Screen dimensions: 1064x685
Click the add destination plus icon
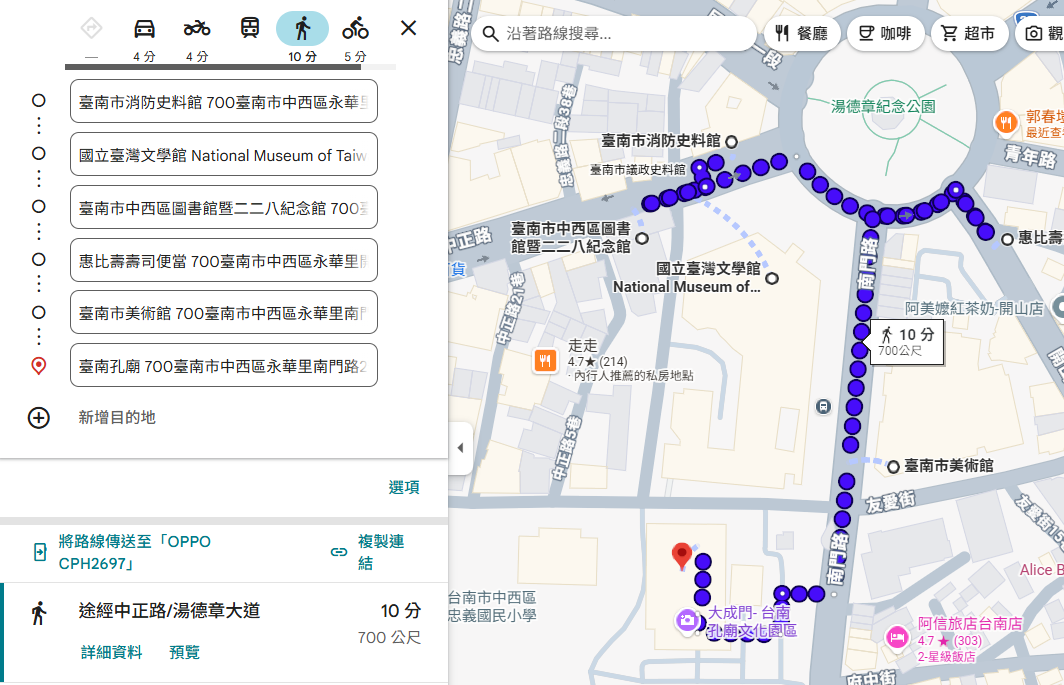[x=39, y=418]
